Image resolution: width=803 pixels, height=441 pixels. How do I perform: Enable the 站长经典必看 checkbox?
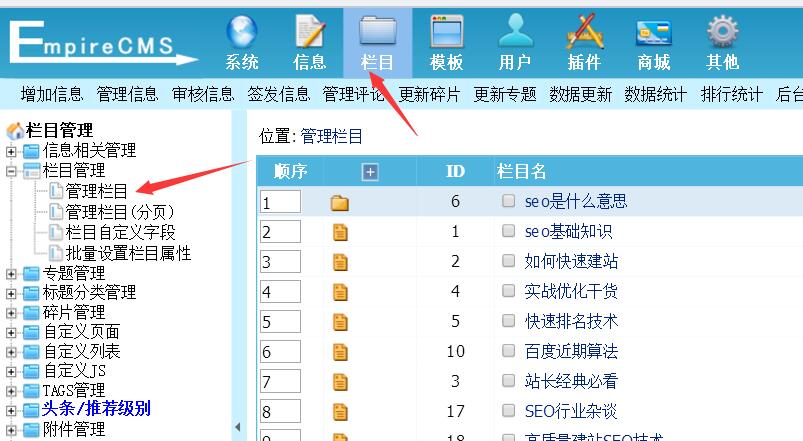coord(508,381)
